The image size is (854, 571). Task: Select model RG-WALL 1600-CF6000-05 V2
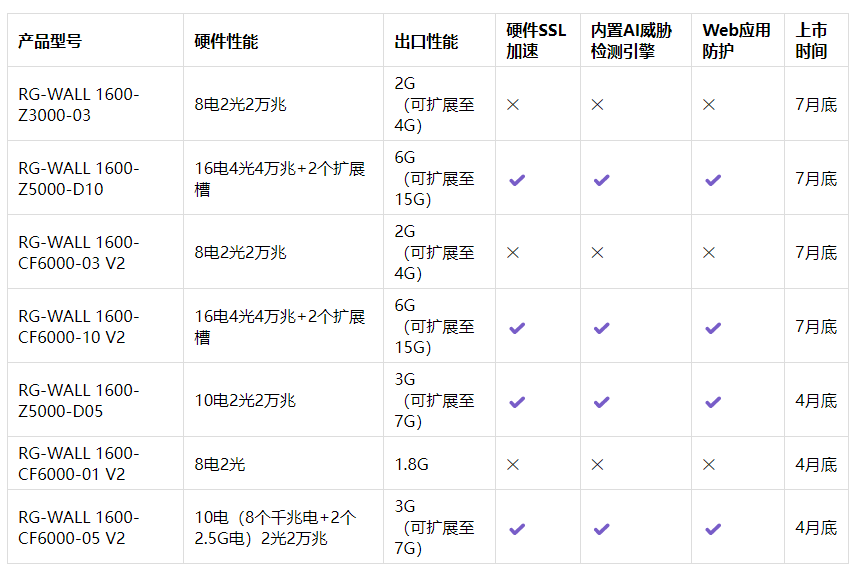coord(78,527)
